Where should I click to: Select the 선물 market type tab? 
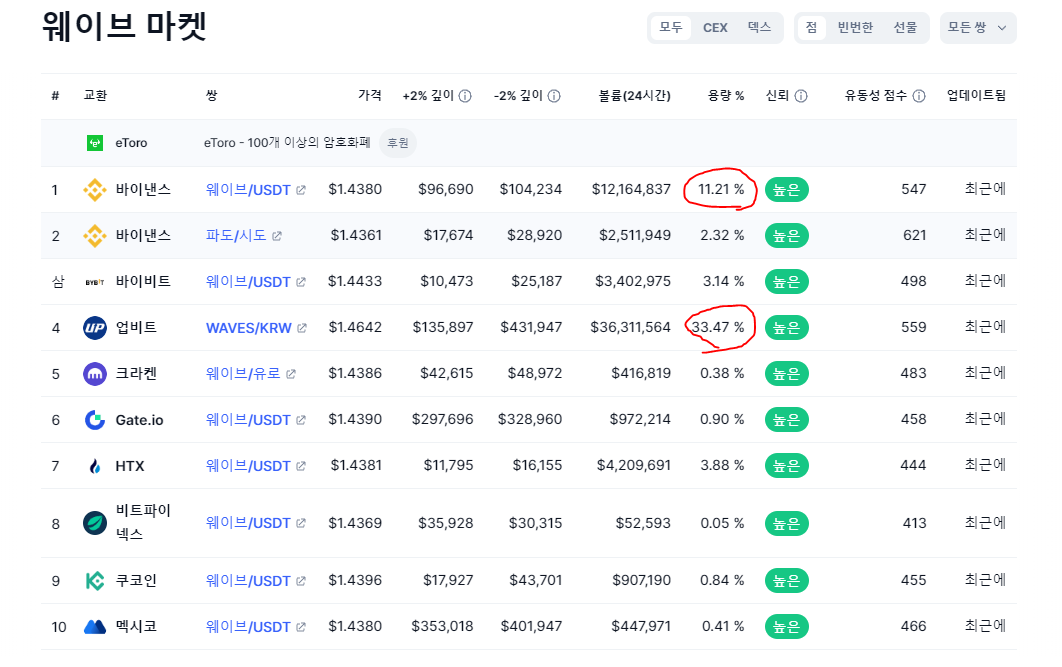(905, 28)
